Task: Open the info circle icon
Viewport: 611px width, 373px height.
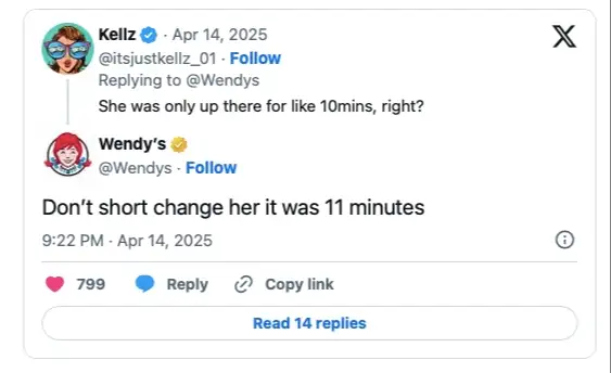Action: pos(565,240)
